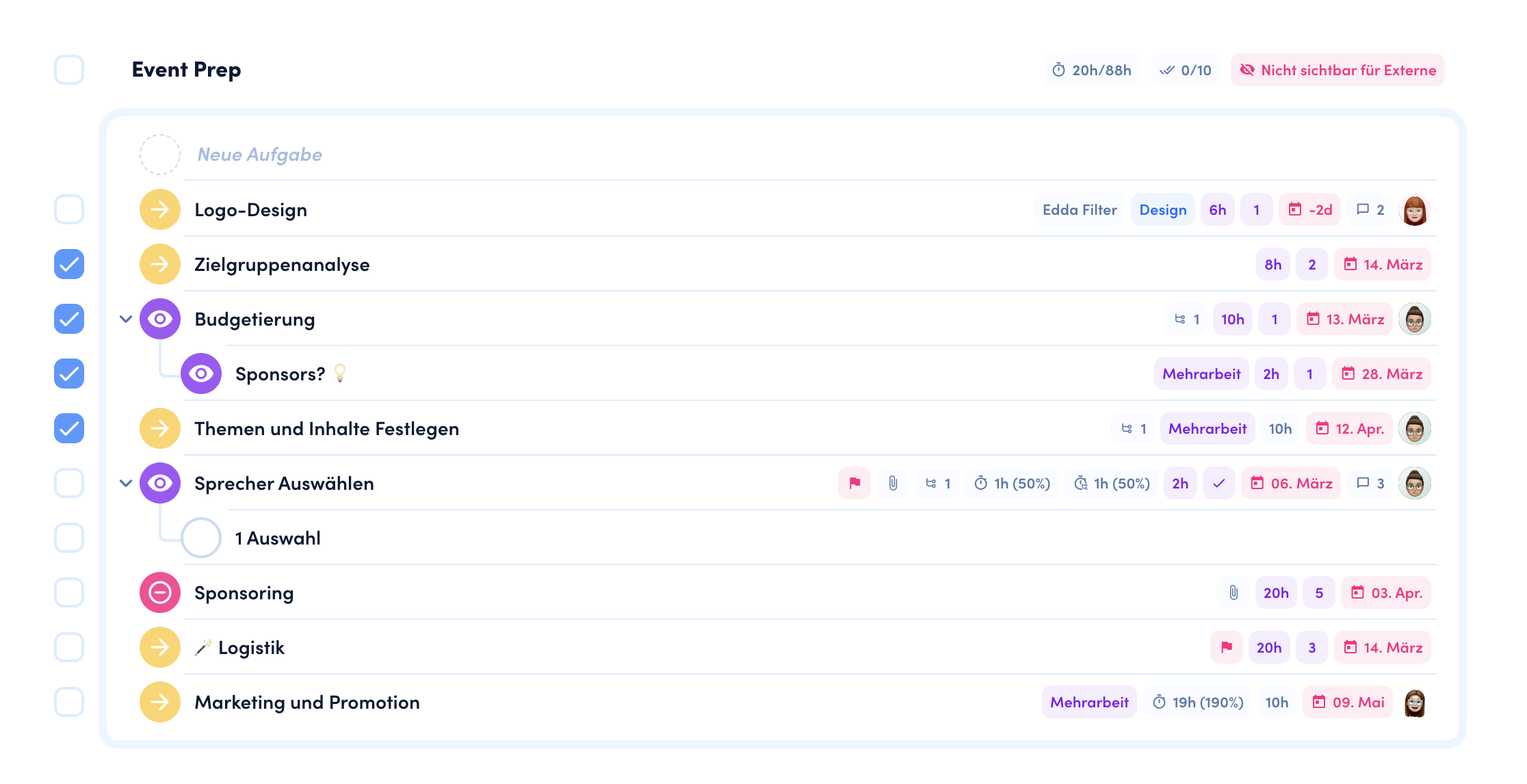Viewport: 1527px width, 784px height.
Task: Click the yellow arrow status icon on Logo-Design
Action: click(159, 209)
